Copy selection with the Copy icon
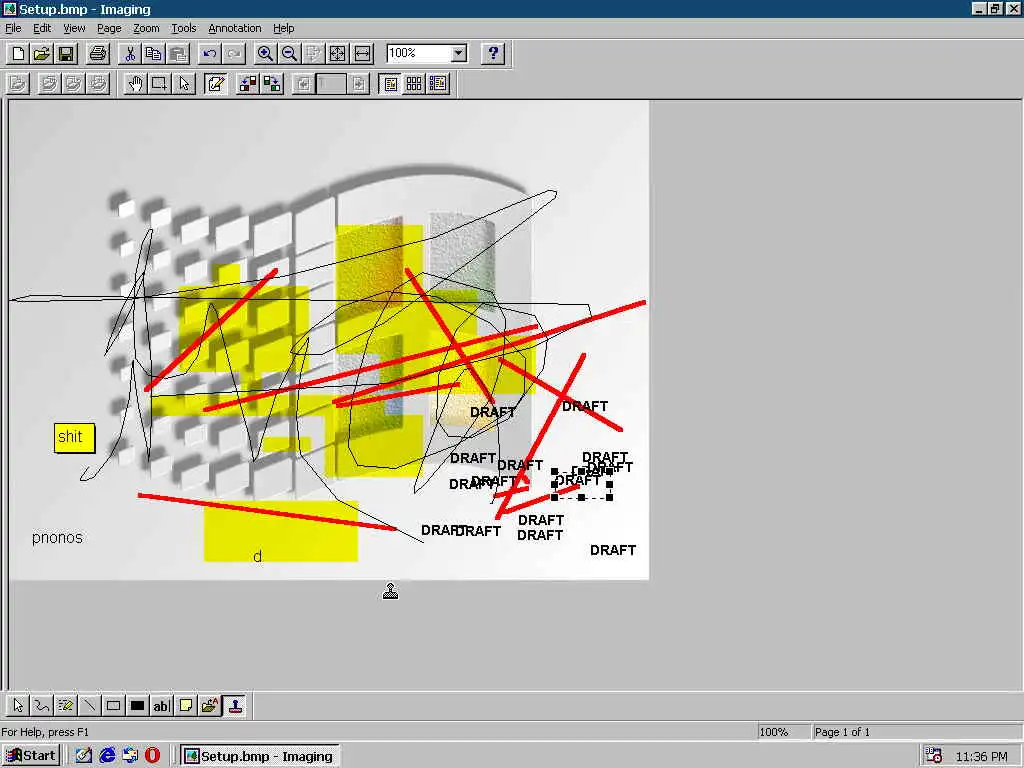 (154, 54)
